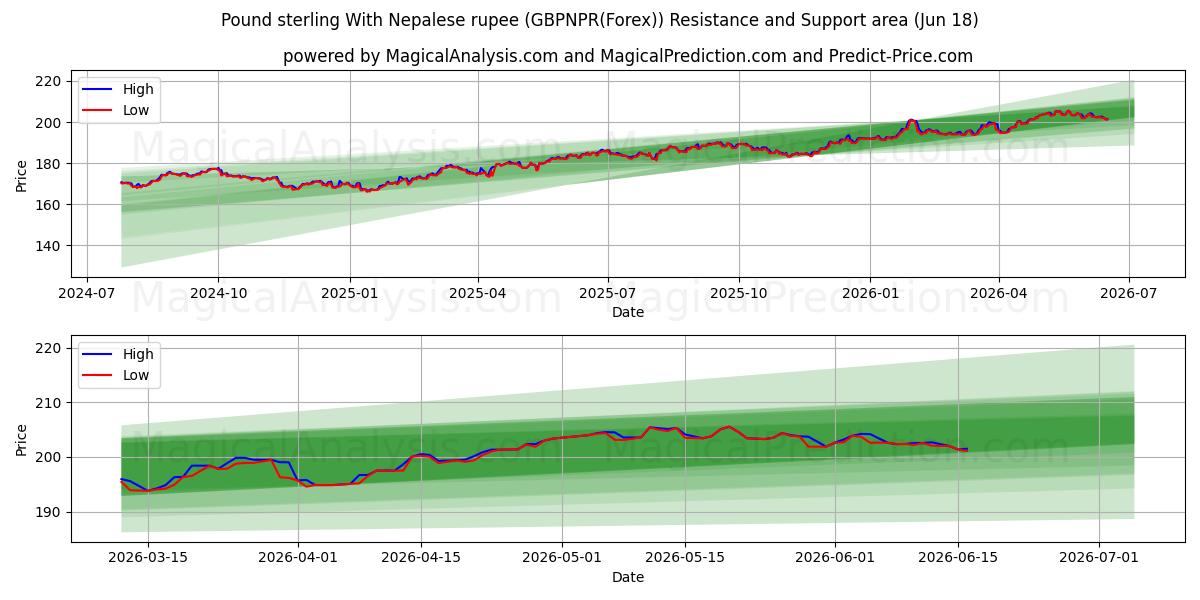
Task: Click the '2024-07' tick on top chart
Action: click(x=87, y=292)
